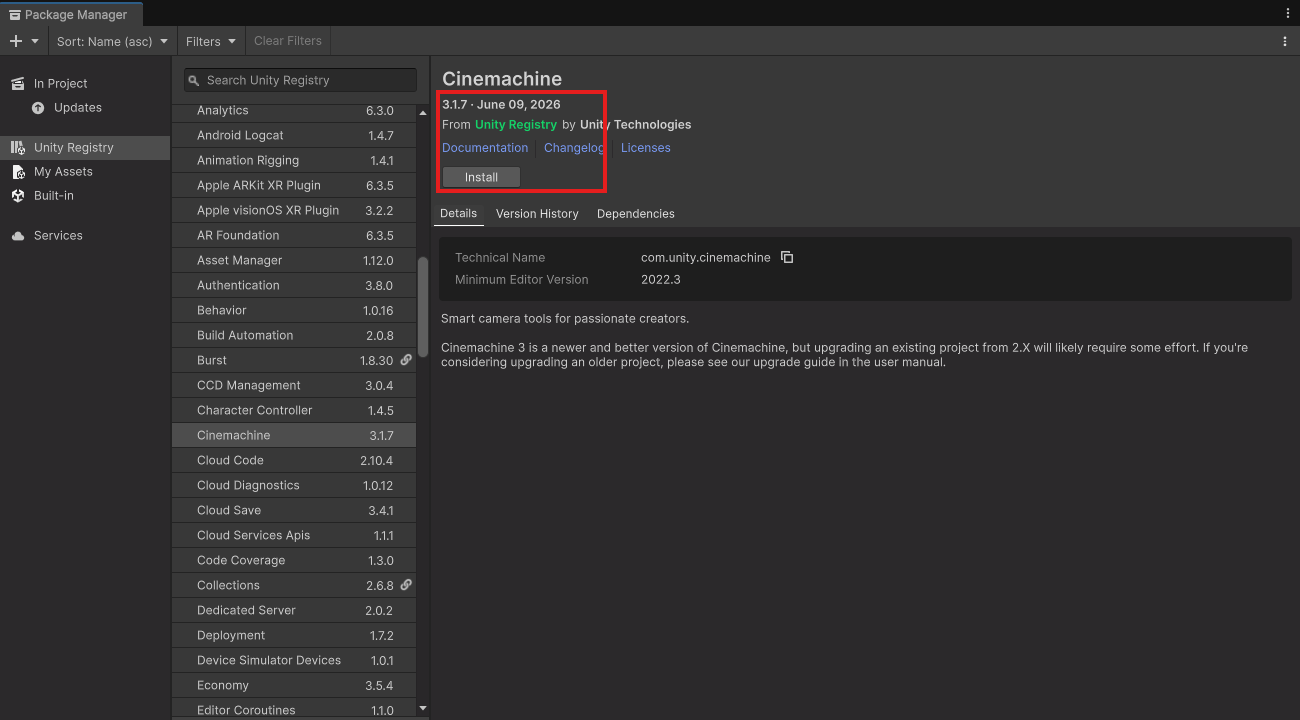Click the green Unity Registry link
Screen dimensions: 1300x720
(516, 124)
